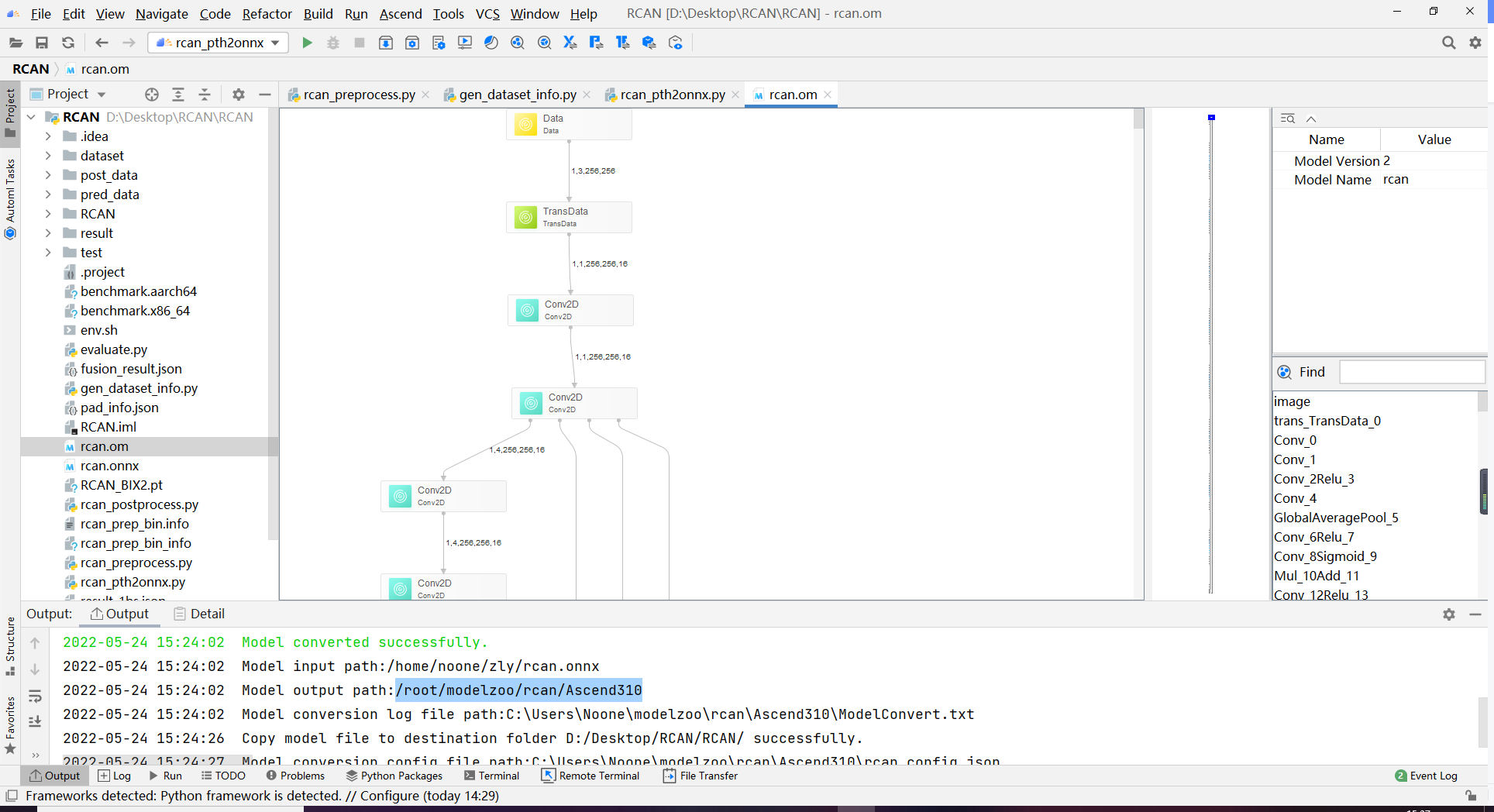Image resolution: width=1494 pixels, height=812 pixels.
Task: Toggle the Favorites side tool window
Action: click(x=10, y=724)
